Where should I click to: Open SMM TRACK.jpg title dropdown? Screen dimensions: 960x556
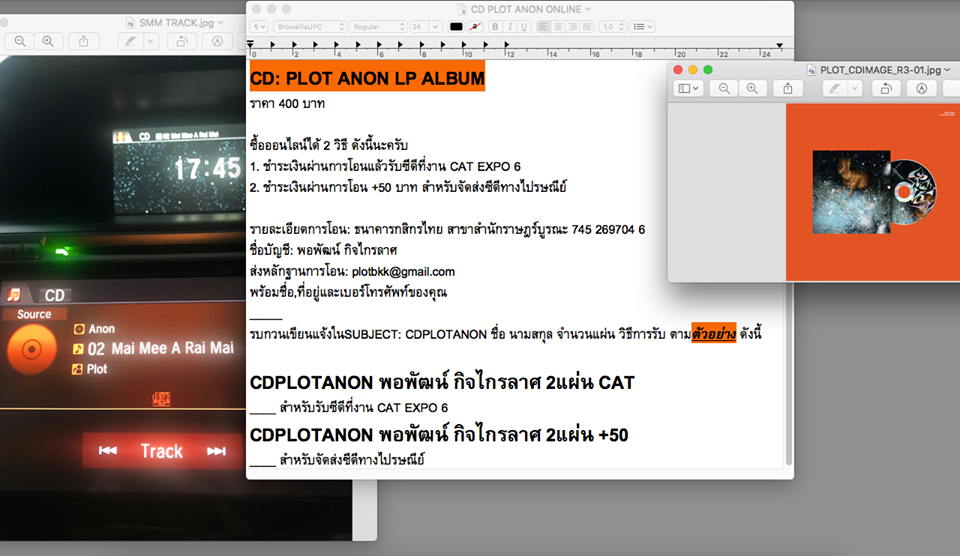(x=220, y=23)
